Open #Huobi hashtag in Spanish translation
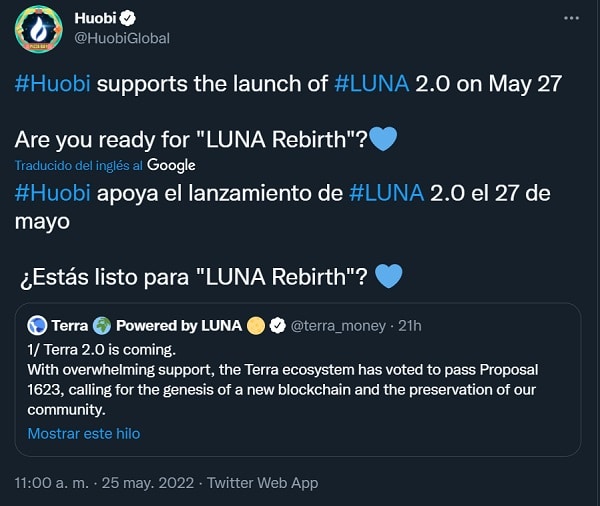This screenshot has width=600, height=506. click(x=53, y=193)
